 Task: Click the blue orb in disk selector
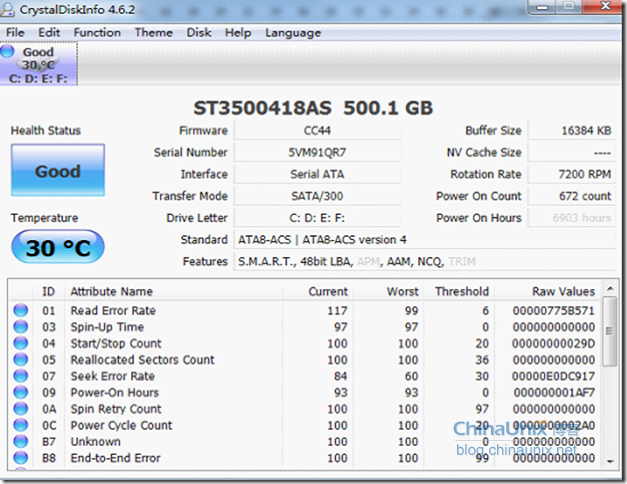tap(7, 51)
